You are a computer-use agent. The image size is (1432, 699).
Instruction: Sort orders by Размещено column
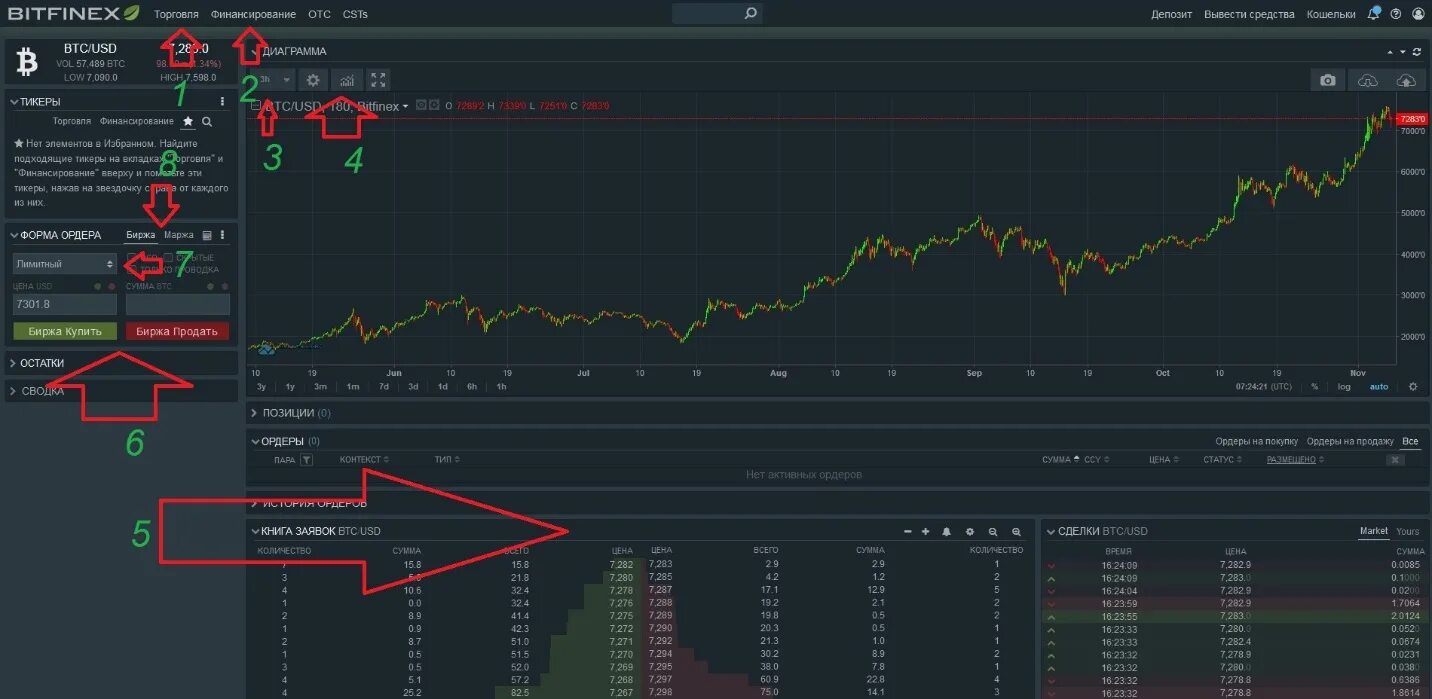point(1291,460)
